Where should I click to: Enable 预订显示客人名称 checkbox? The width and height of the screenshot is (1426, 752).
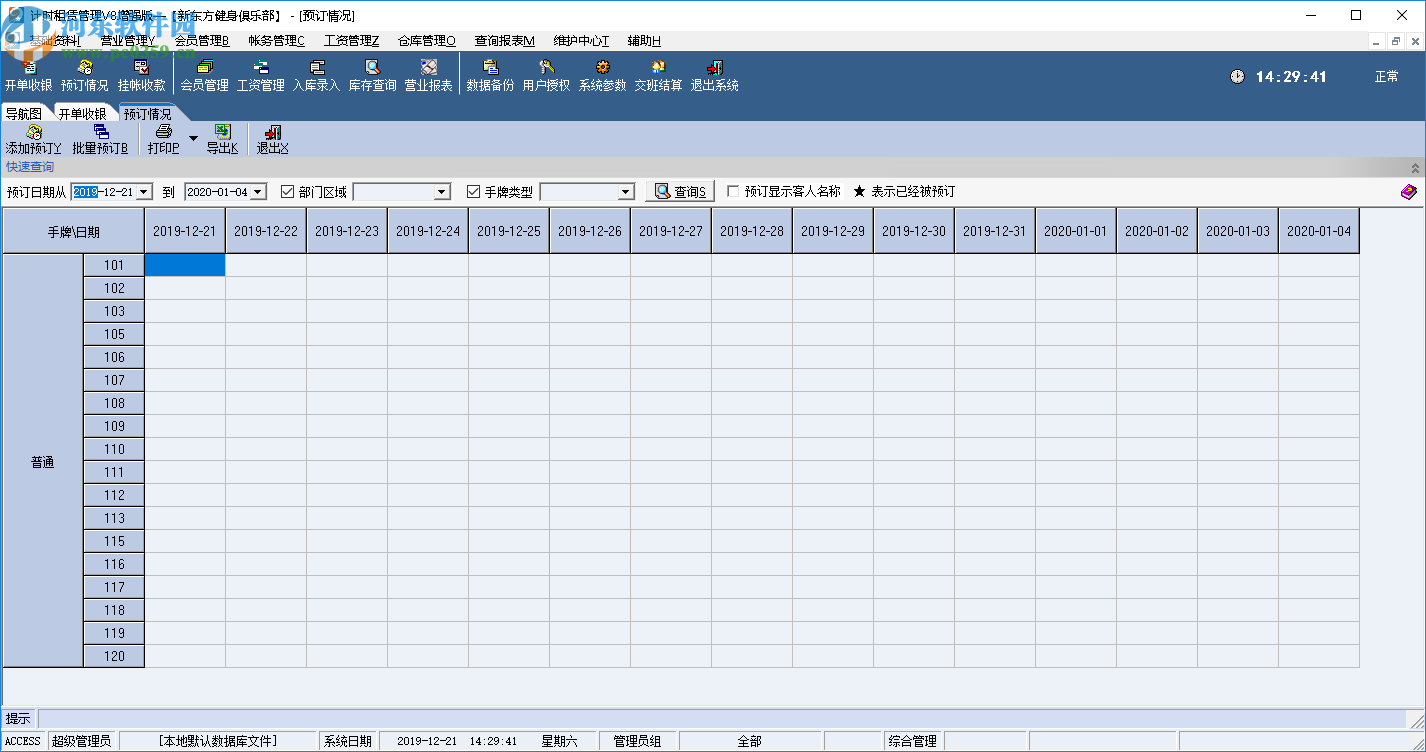pos(734,192)
